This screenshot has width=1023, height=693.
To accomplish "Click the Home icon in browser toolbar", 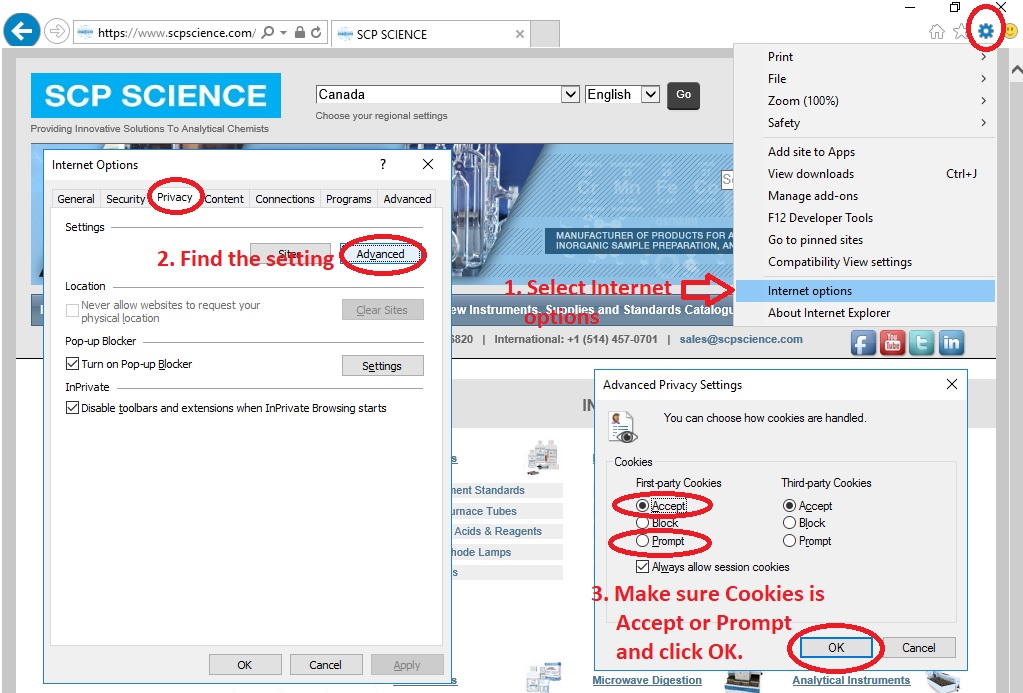I will point(937,31).
